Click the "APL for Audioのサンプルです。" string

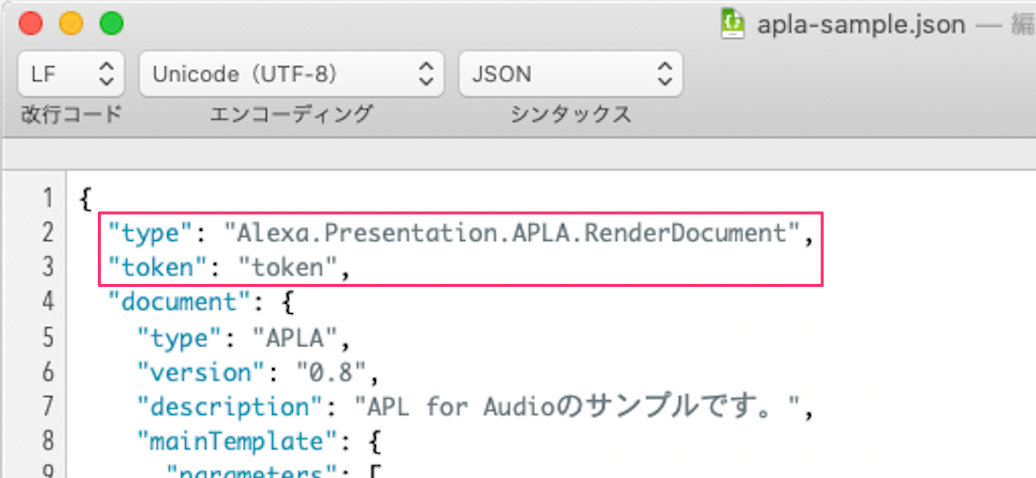pos(577,407)
